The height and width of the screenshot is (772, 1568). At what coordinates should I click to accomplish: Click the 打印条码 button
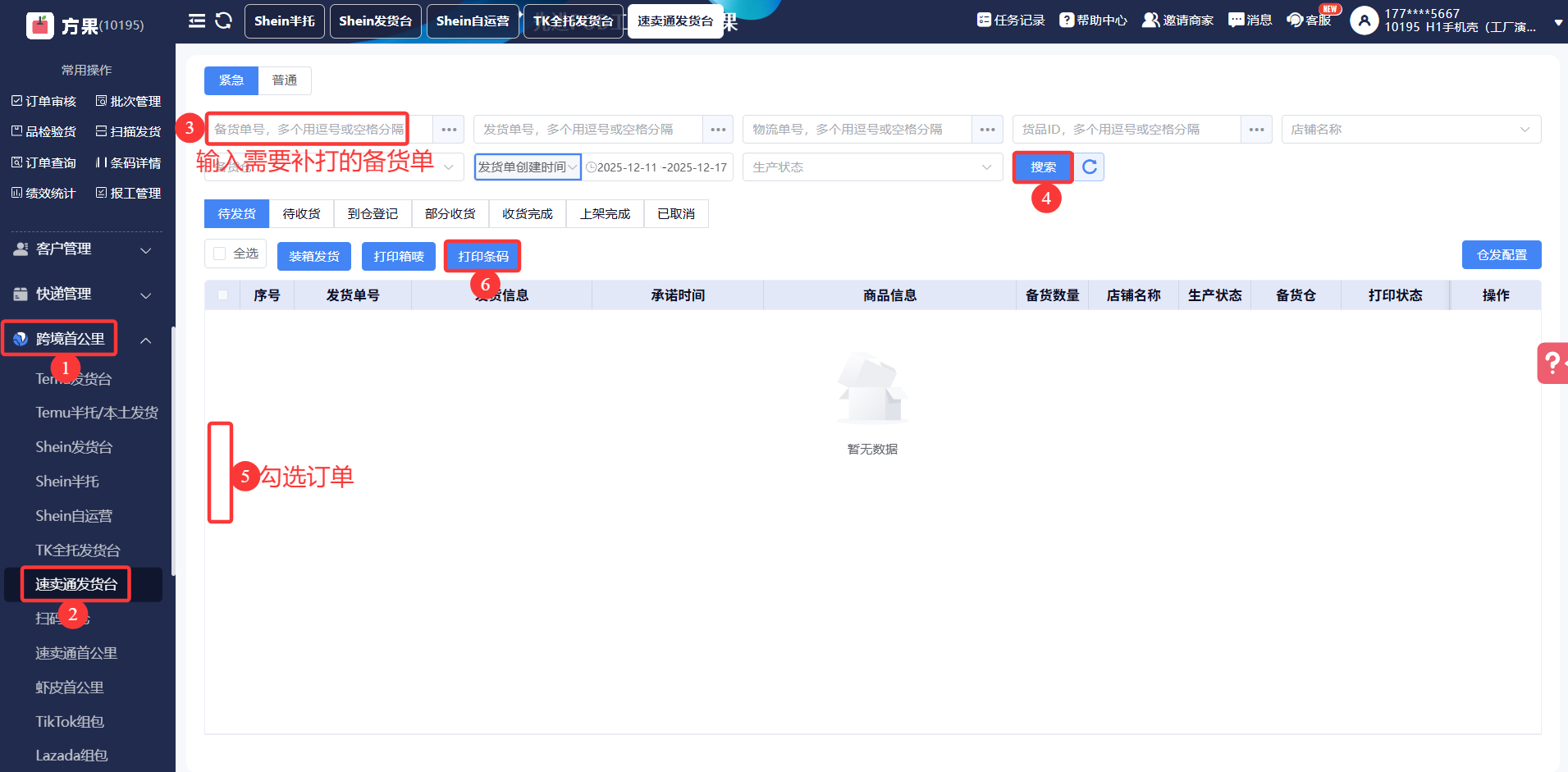pyautogui.click(x=483, y=257)
